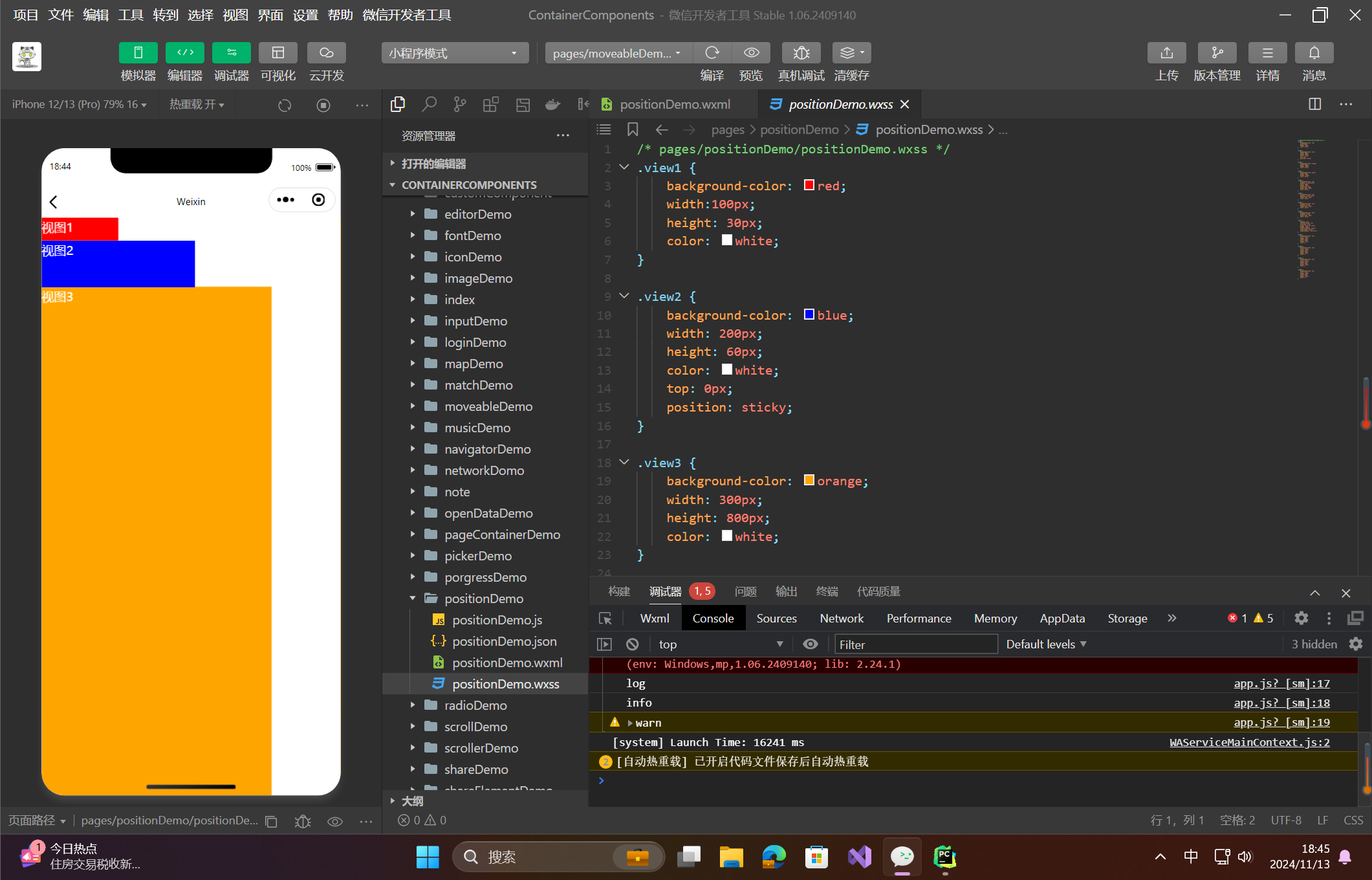Screen dimensions: 1372x880
Task: Expand the radioDemo folder
Action: (475, 705)
